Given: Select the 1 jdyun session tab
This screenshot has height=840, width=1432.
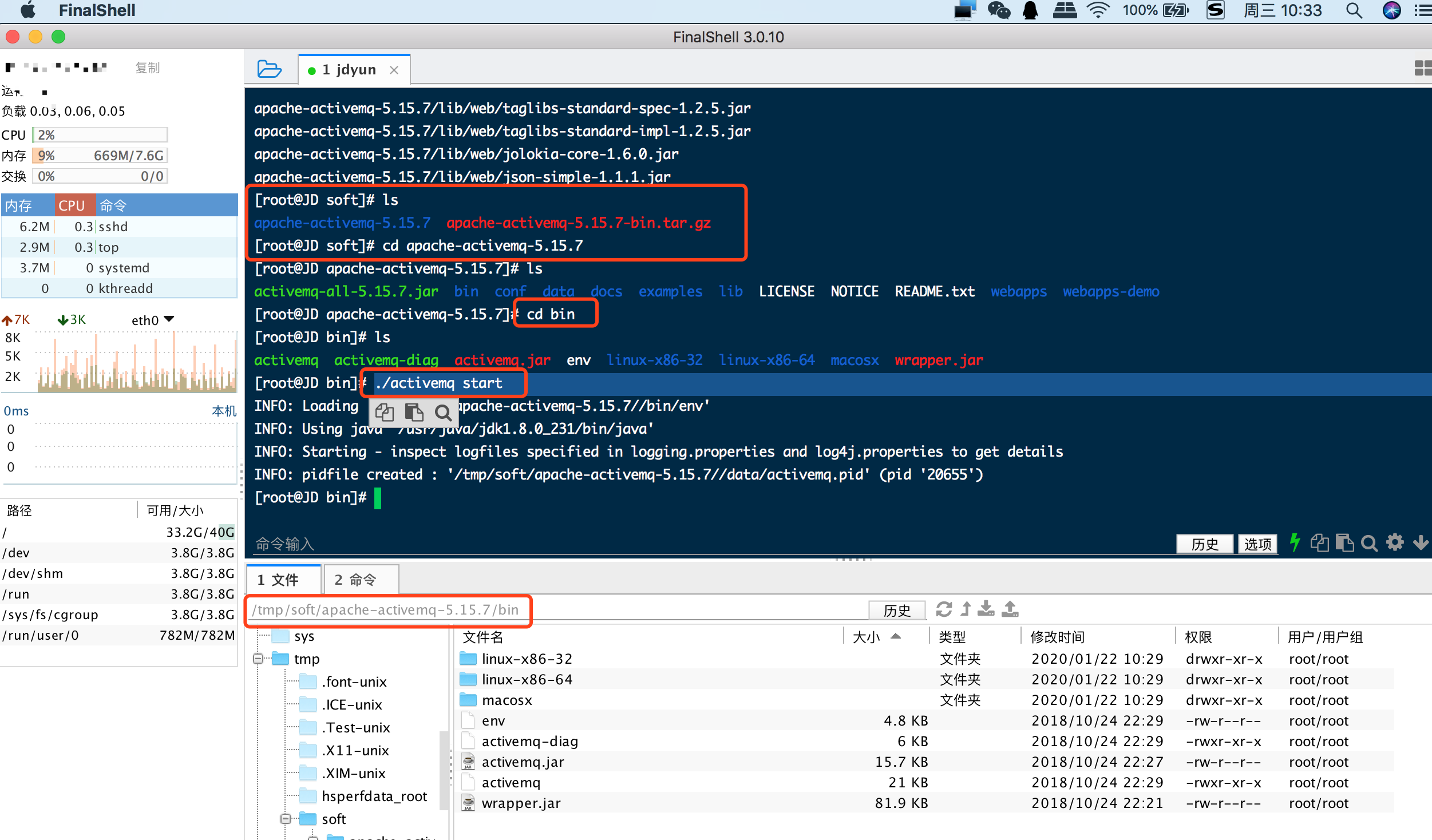Looking at the screenshot, I should (349, 70).
